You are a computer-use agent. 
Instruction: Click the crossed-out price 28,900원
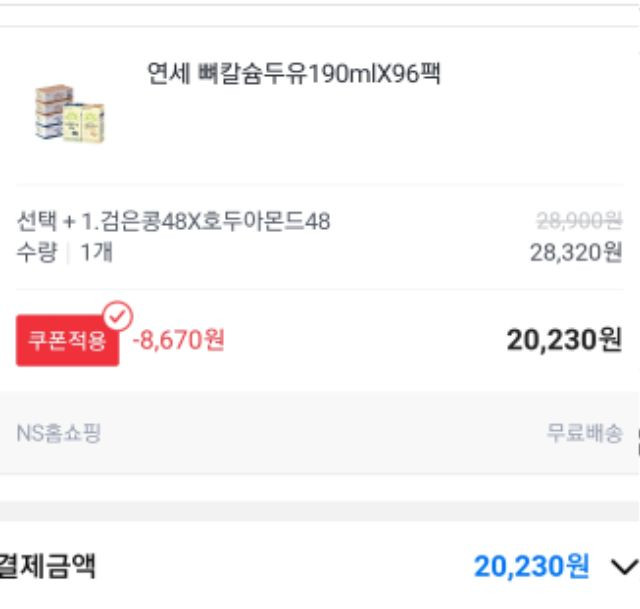coord(579,221)
